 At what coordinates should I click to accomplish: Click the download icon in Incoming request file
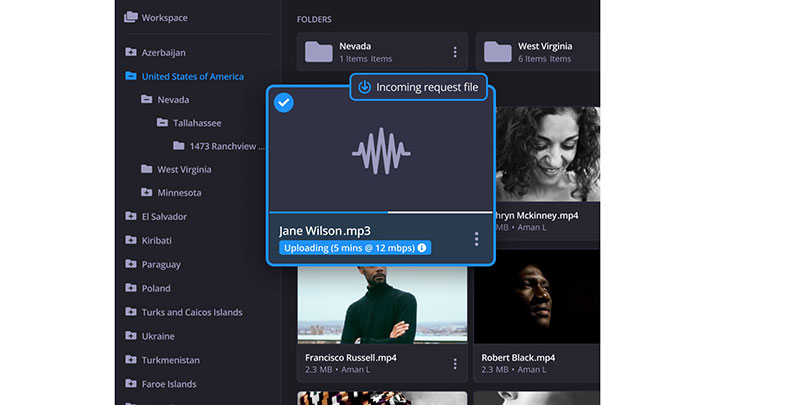[x=364, y=87]
